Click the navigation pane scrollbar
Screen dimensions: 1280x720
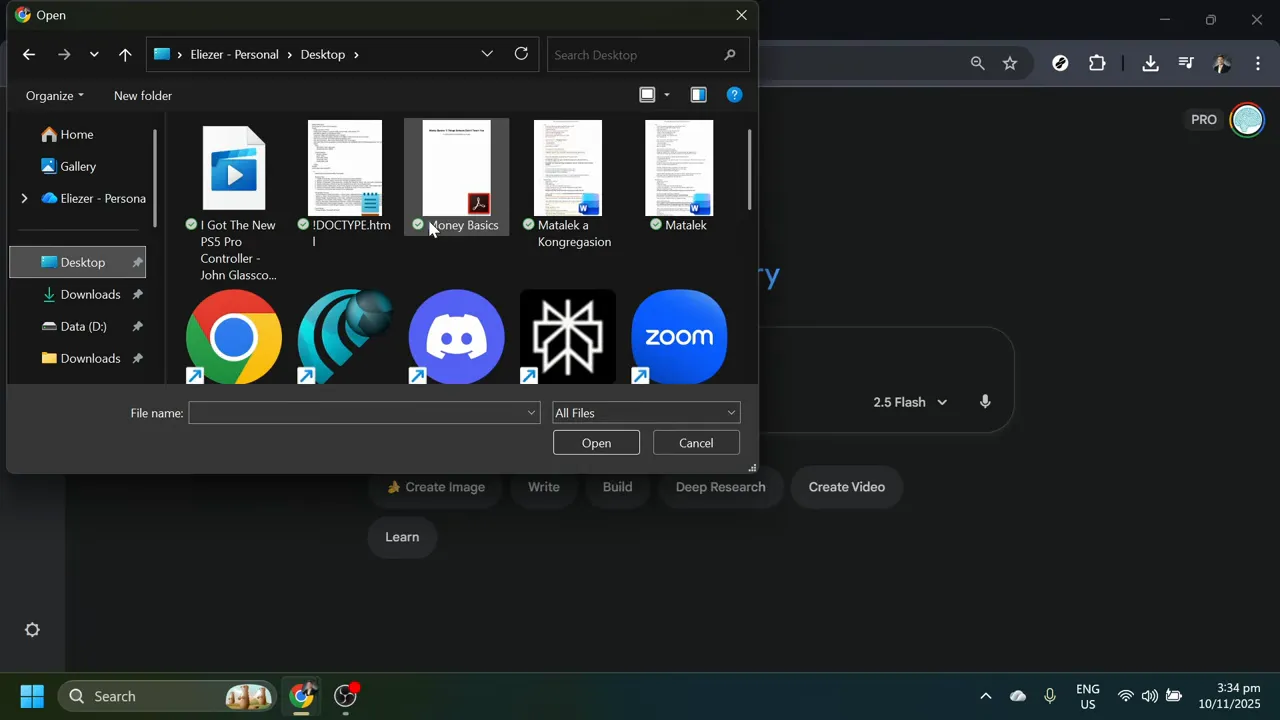(x=155, y=178)
